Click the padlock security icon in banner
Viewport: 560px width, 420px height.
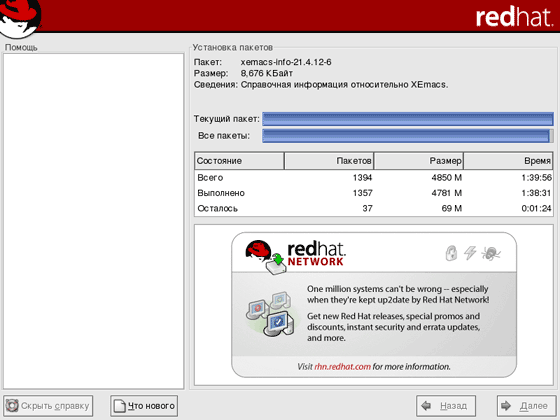coord(451,253)
